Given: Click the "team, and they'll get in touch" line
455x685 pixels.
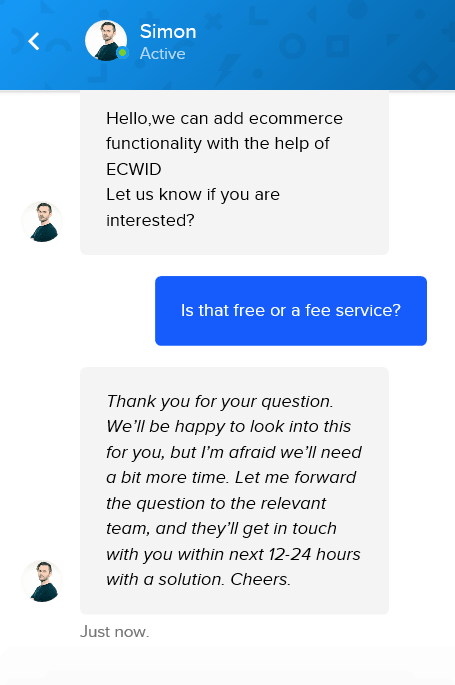Looking at the screenshot, I should click(221, 529).
